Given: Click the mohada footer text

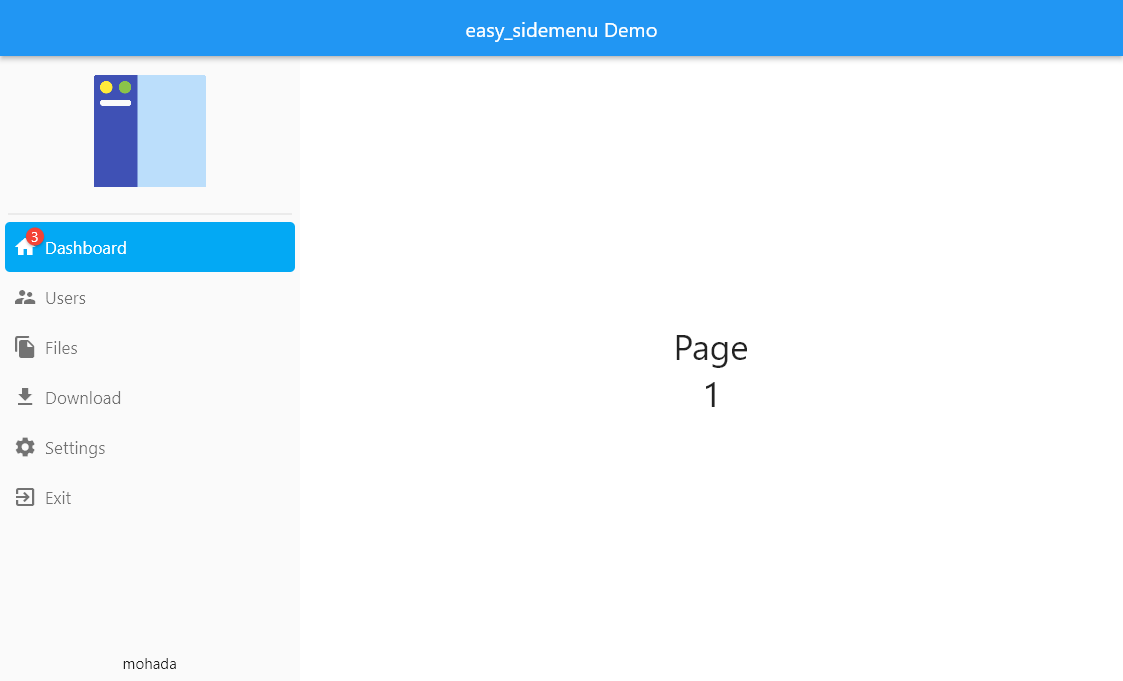Looking at the screenshot, I should [150, 664].
